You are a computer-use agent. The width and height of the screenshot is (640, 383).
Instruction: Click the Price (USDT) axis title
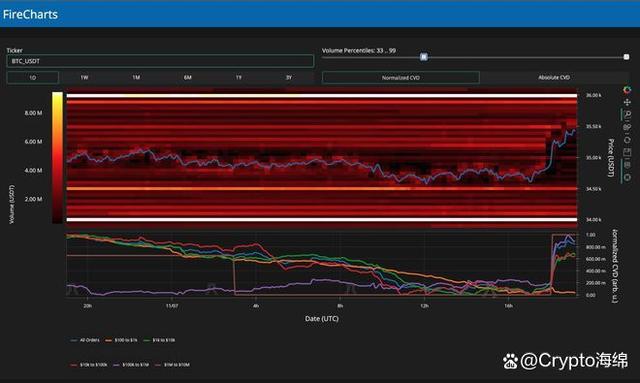[611, 158]
